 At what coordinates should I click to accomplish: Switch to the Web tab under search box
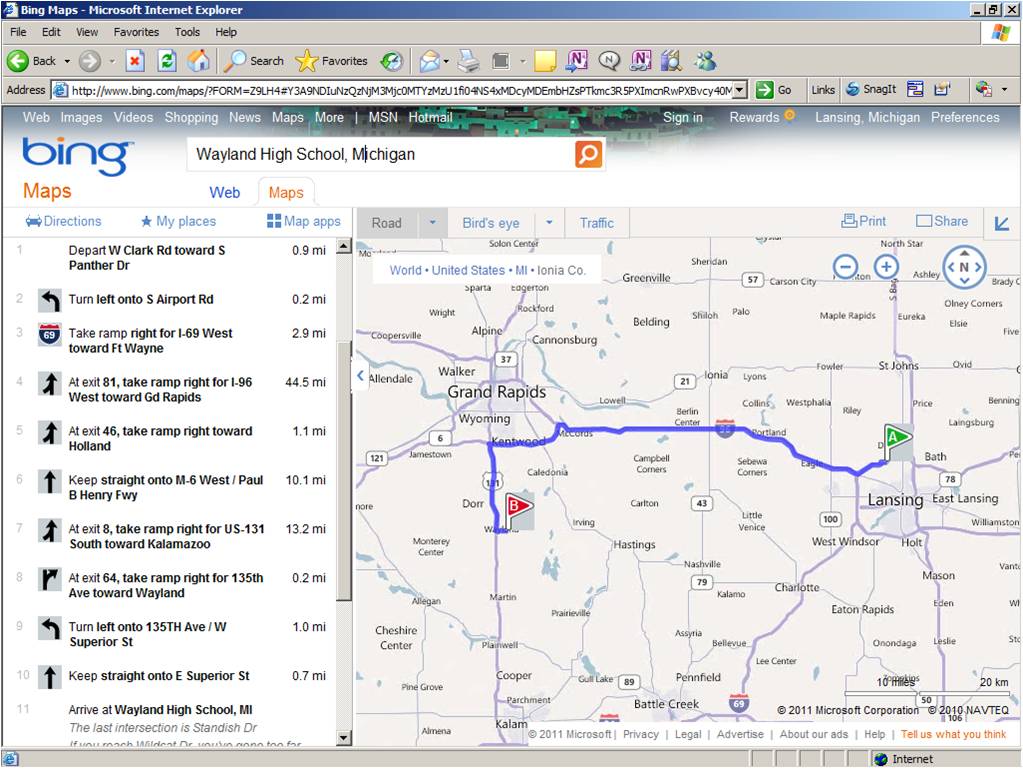pos(224,192)
